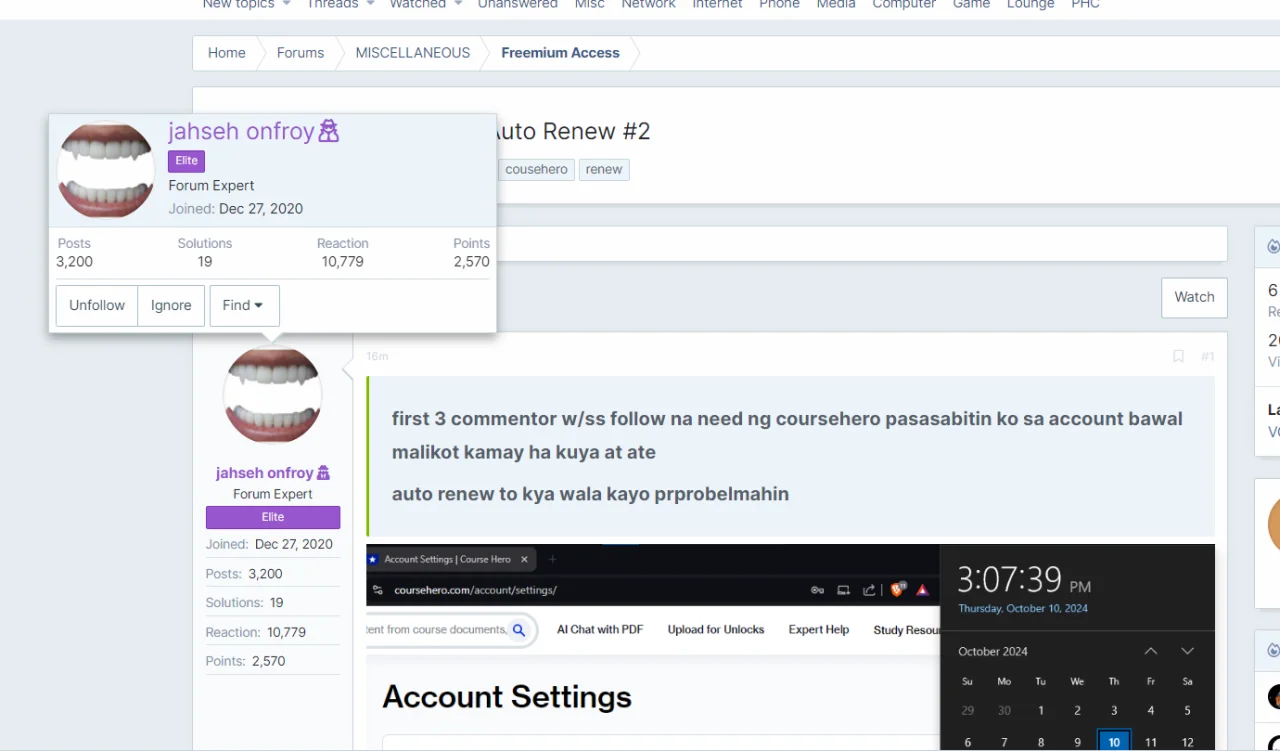Click the wide Elite banner under Forum Expert

pyautogui.click(x=273, y=517)
